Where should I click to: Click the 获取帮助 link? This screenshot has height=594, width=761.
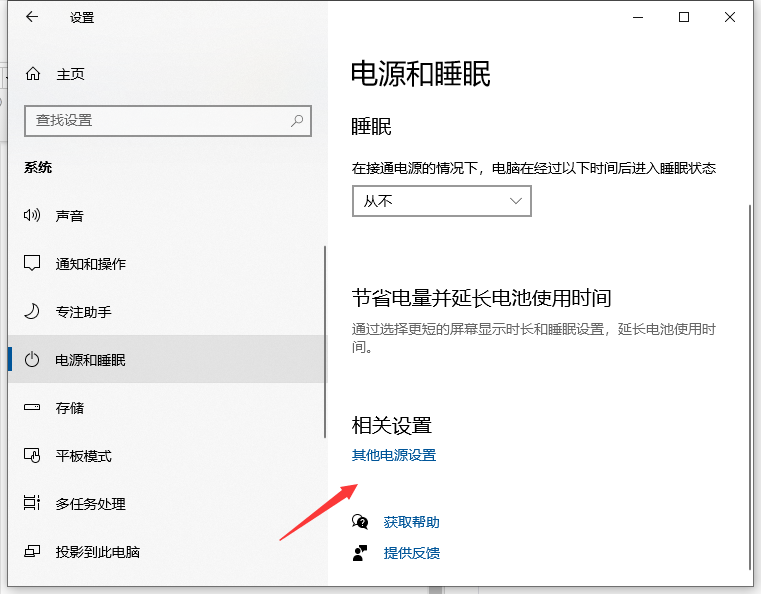[x=411, y=522]
